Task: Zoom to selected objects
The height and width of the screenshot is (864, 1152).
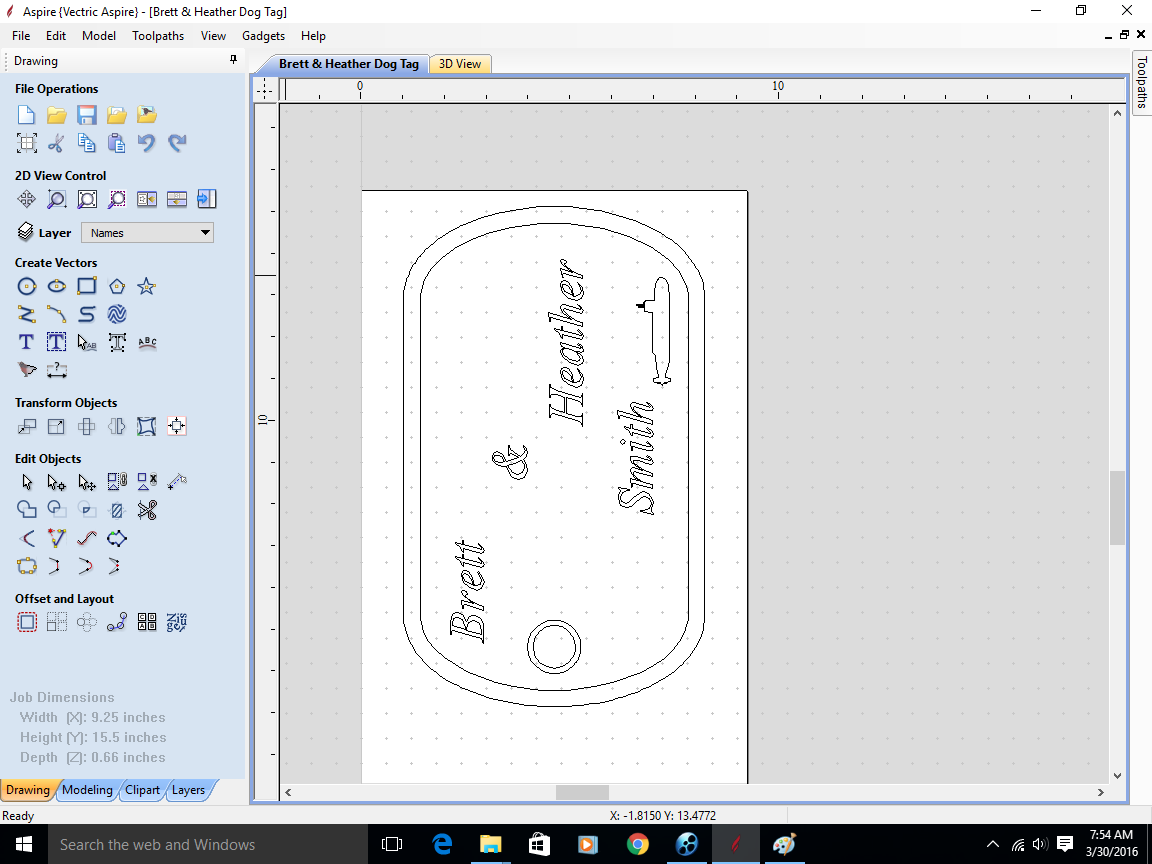Action: point(117,199)
